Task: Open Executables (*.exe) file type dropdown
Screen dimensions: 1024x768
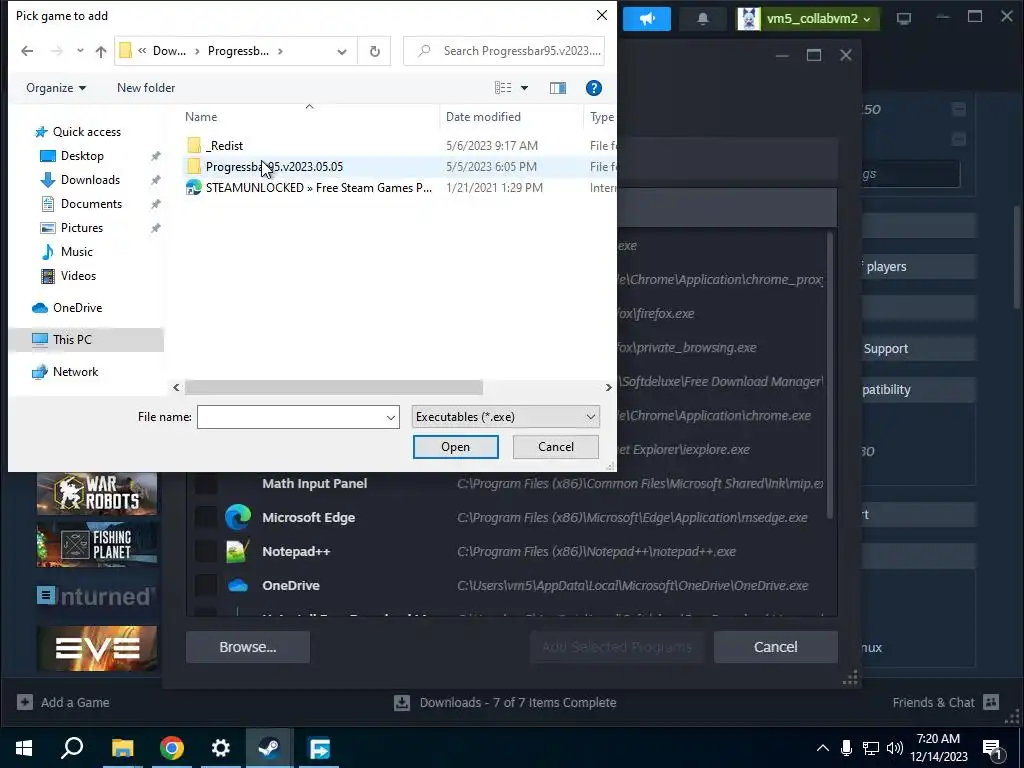Action: (x=505, y=417)
